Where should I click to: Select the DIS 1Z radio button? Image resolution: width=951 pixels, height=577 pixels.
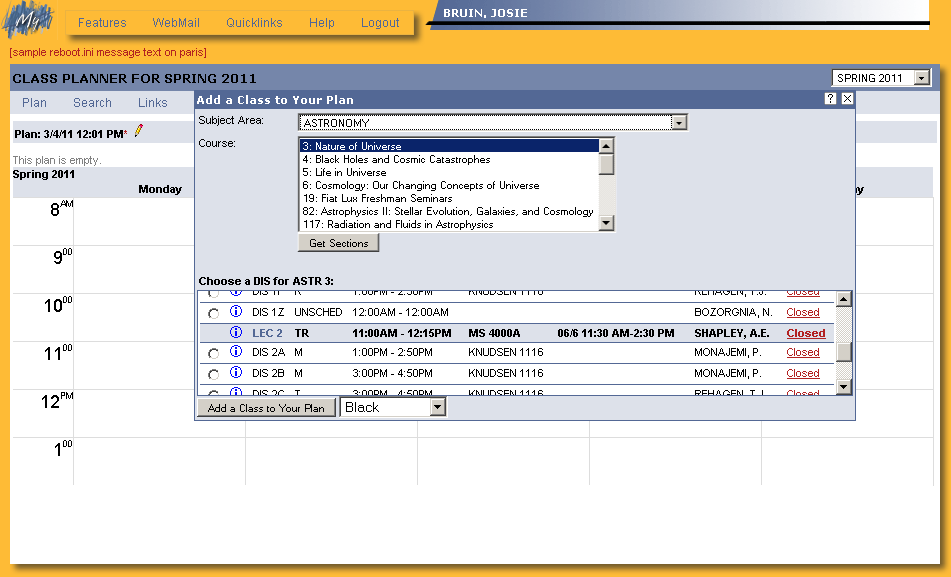click(x=213, y=314)
